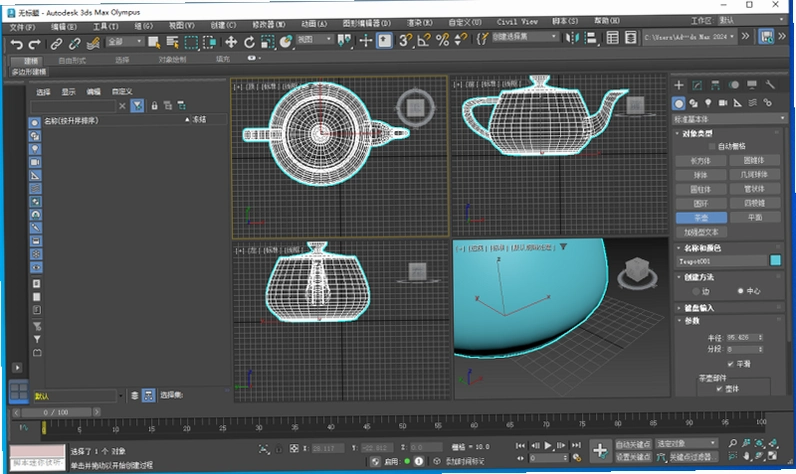Open the Motion command panel tab
This screenshot has height=474, width=796.
[734, 85]
